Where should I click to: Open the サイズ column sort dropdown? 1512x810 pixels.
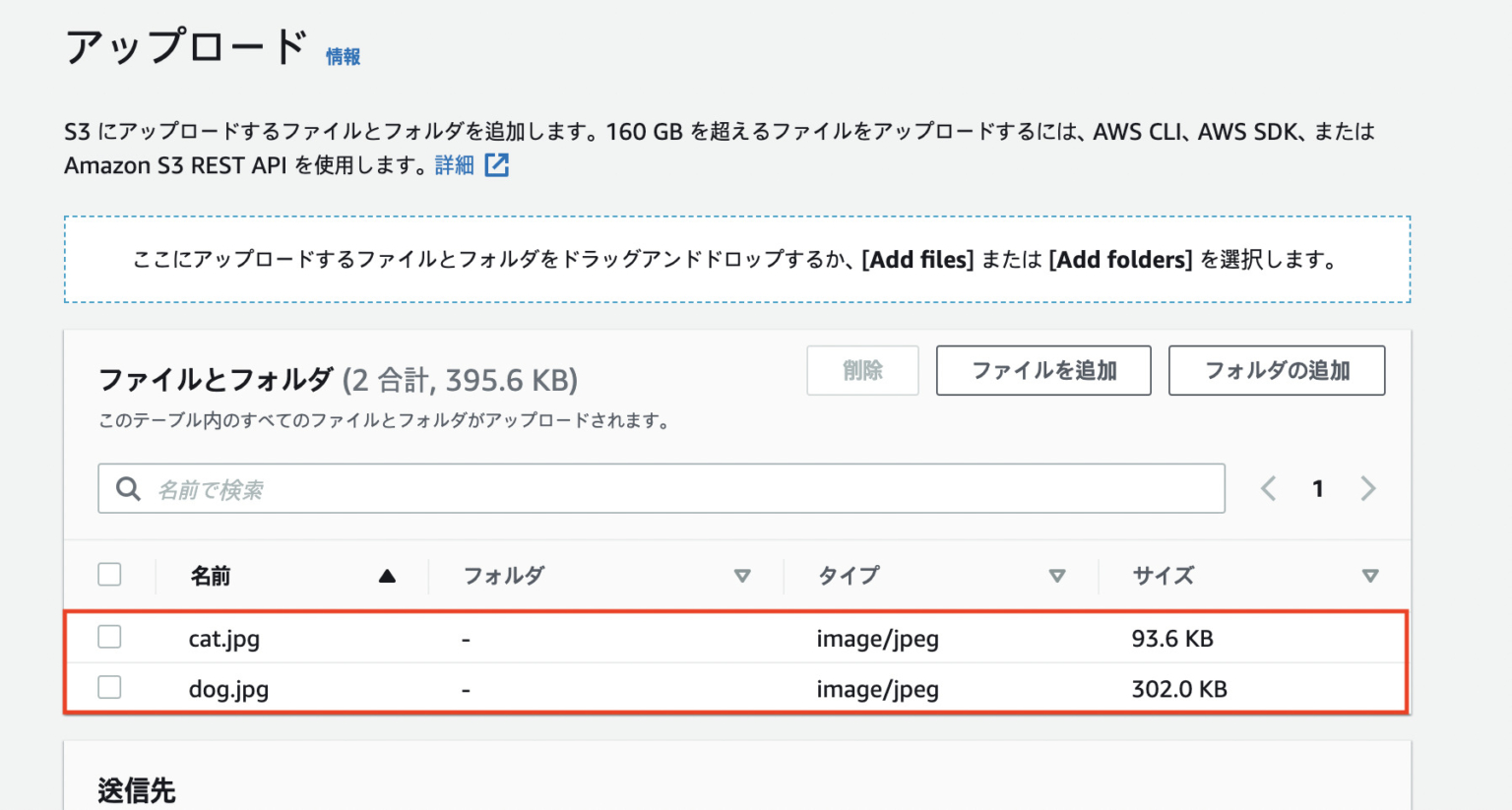[1370, 575]
